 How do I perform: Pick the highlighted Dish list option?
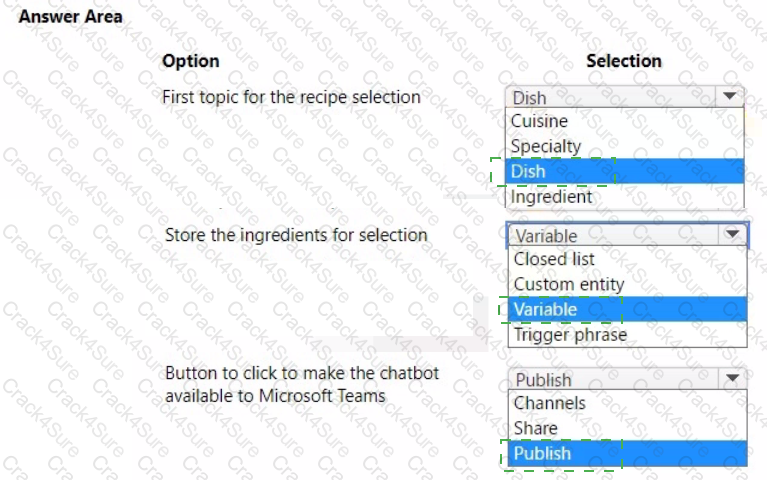coord(528,171)
